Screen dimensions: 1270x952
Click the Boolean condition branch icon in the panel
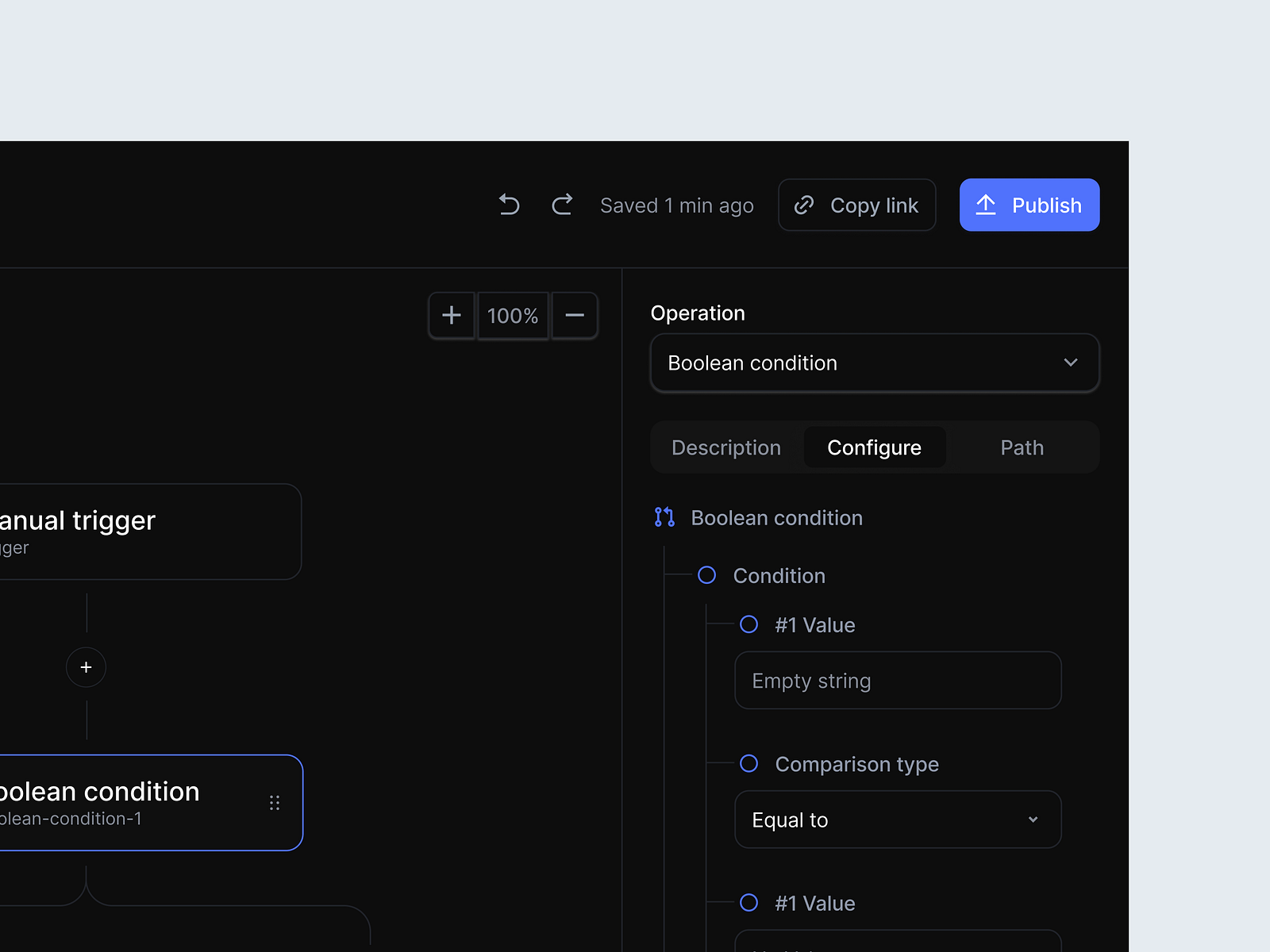coord(664,517)
